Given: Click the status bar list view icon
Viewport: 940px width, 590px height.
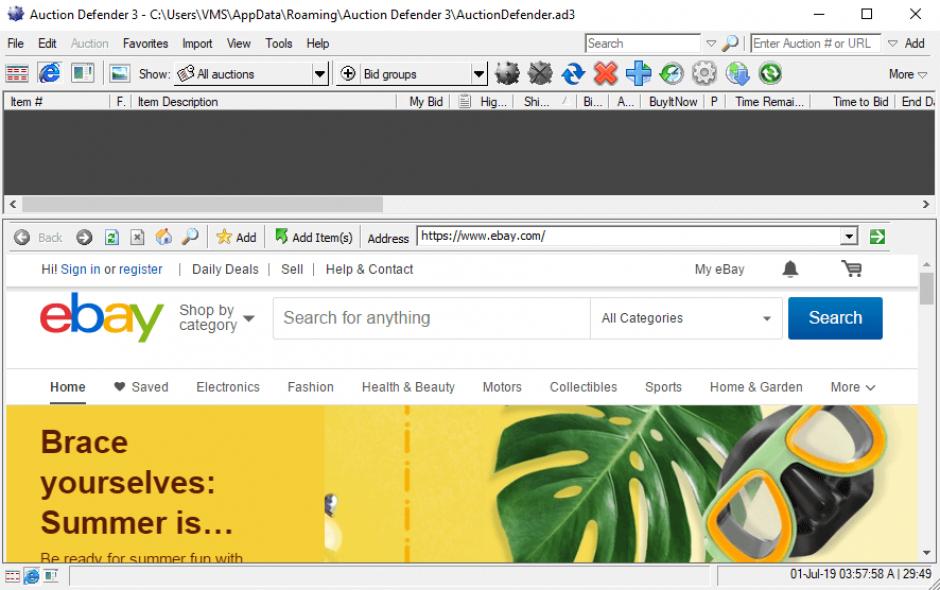Looking at the screenshot, I should (12, 576).
